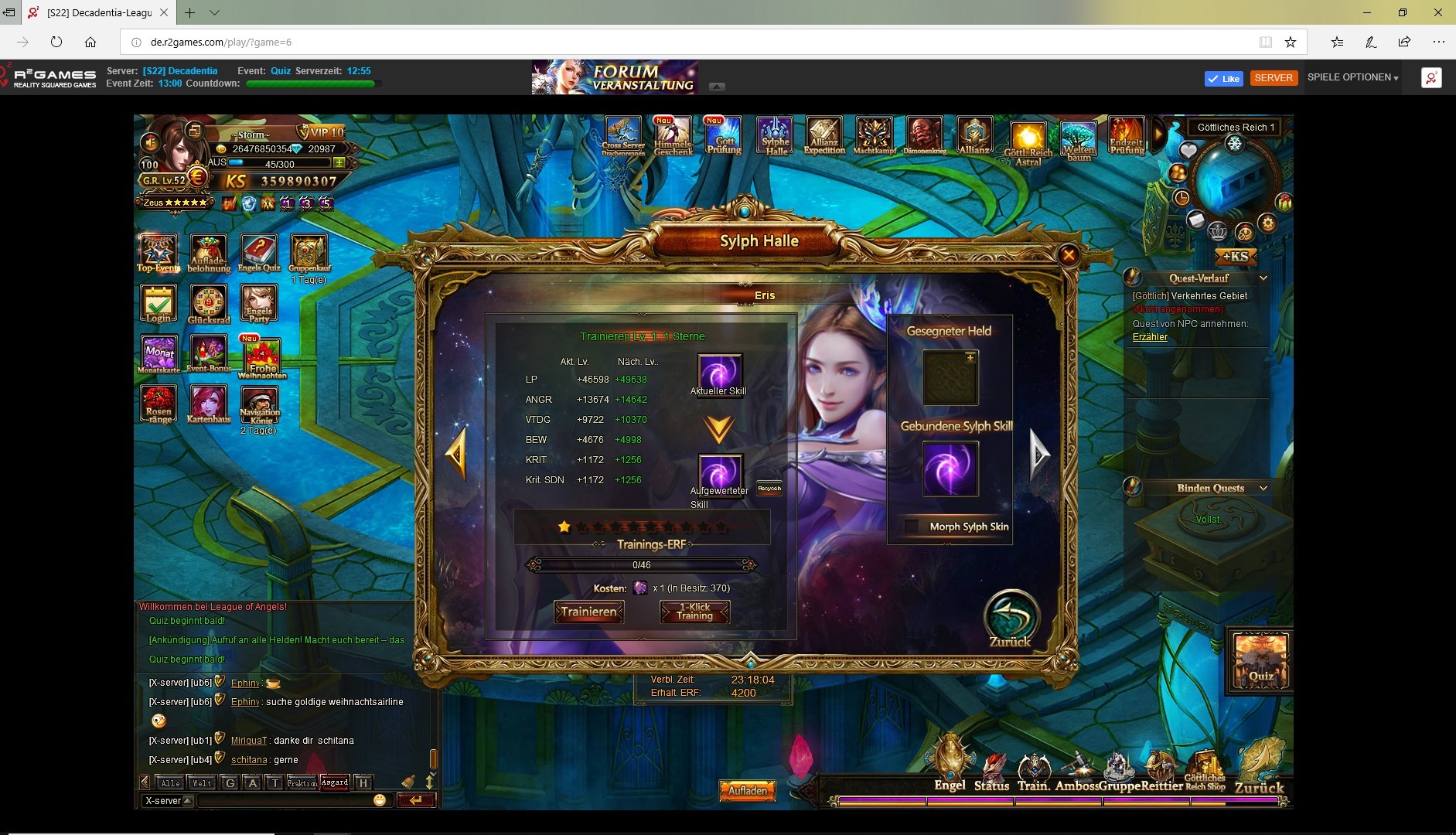This screenshot has height=835, width=1456.
Task: Open the Glücksrad wheel icon
Action: point(209,303)
